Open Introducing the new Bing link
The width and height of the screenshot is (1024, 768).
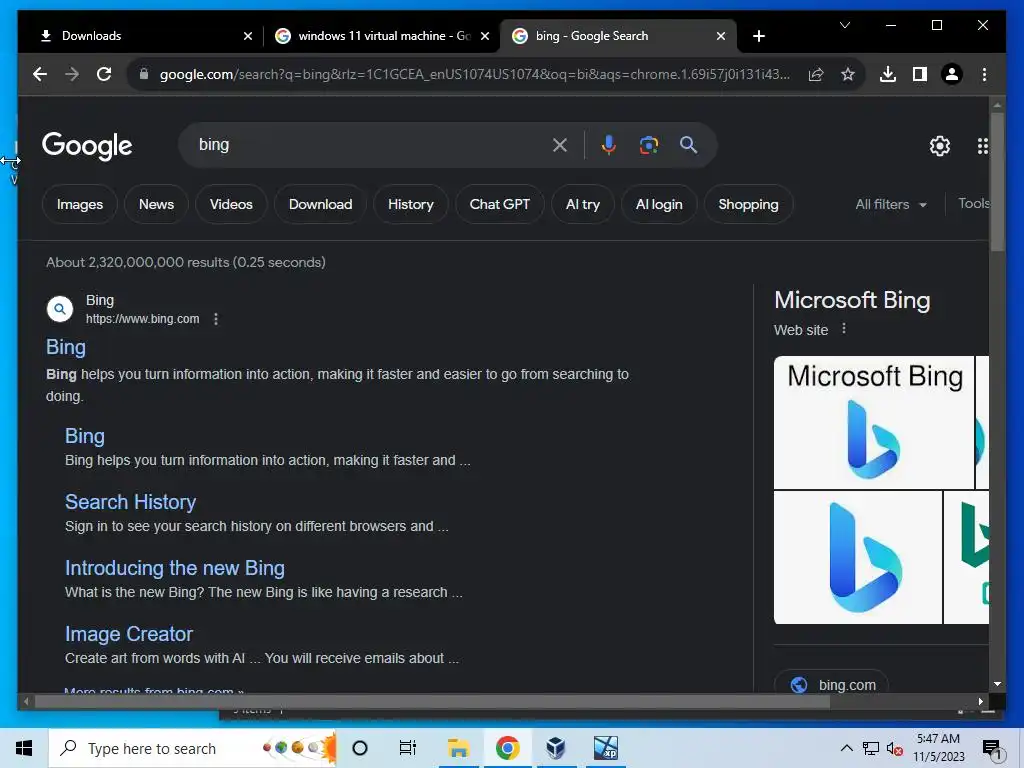click(175, 568)
